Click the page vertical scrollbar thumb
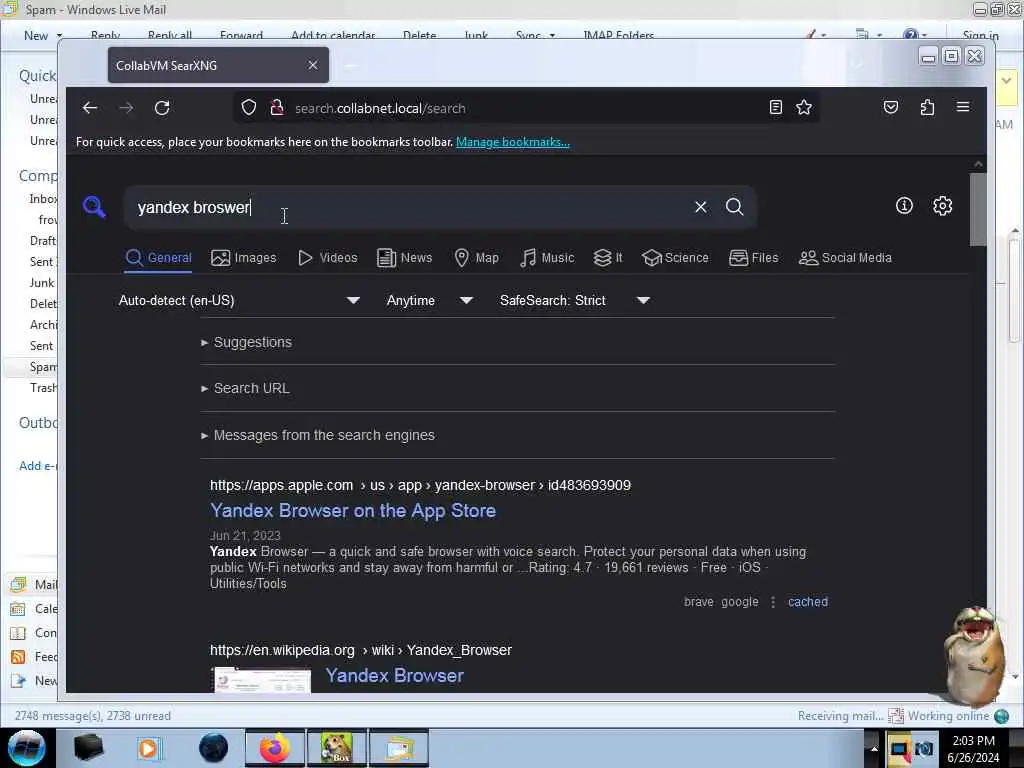The image size is (1024, 768). (978, 209)
